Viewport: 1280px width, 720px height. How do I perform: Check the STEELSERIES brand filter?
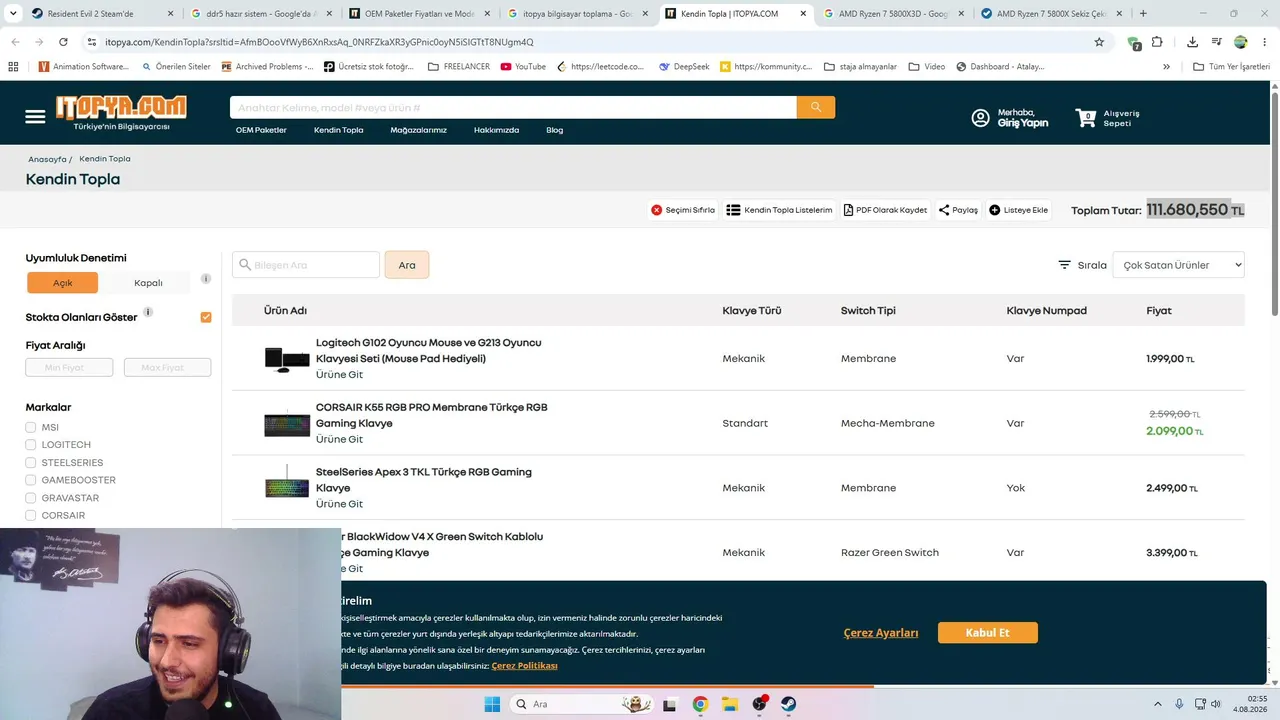point(31,463)
